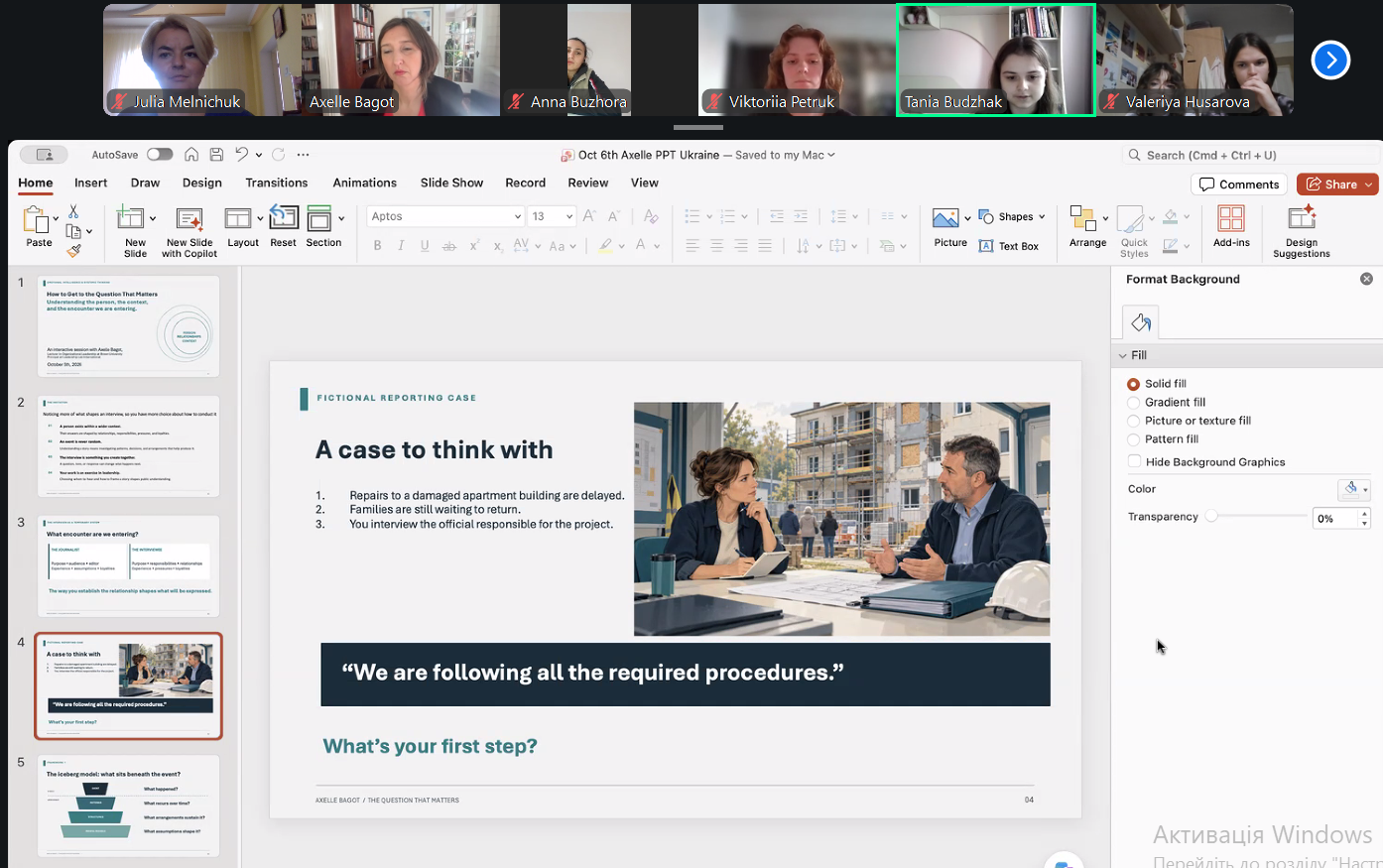Select Pattern fill option
This screenshot has width=1383, height=868.
tap(1133, 439)
